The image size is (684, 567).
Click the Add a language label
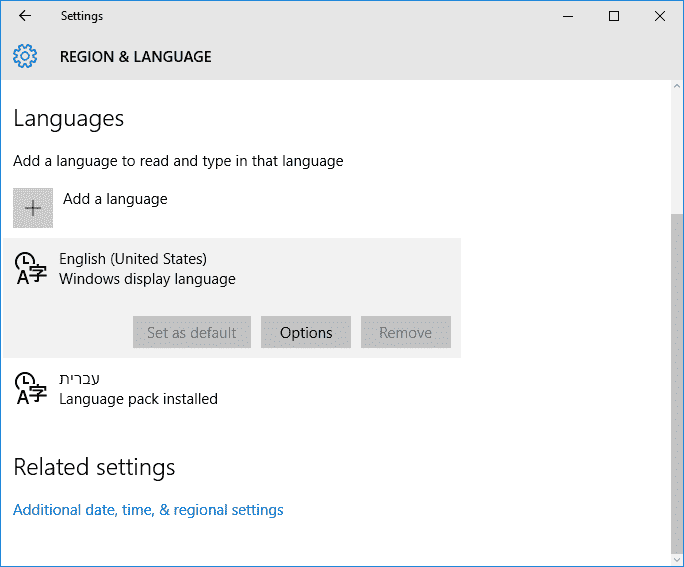pos(115,199)
